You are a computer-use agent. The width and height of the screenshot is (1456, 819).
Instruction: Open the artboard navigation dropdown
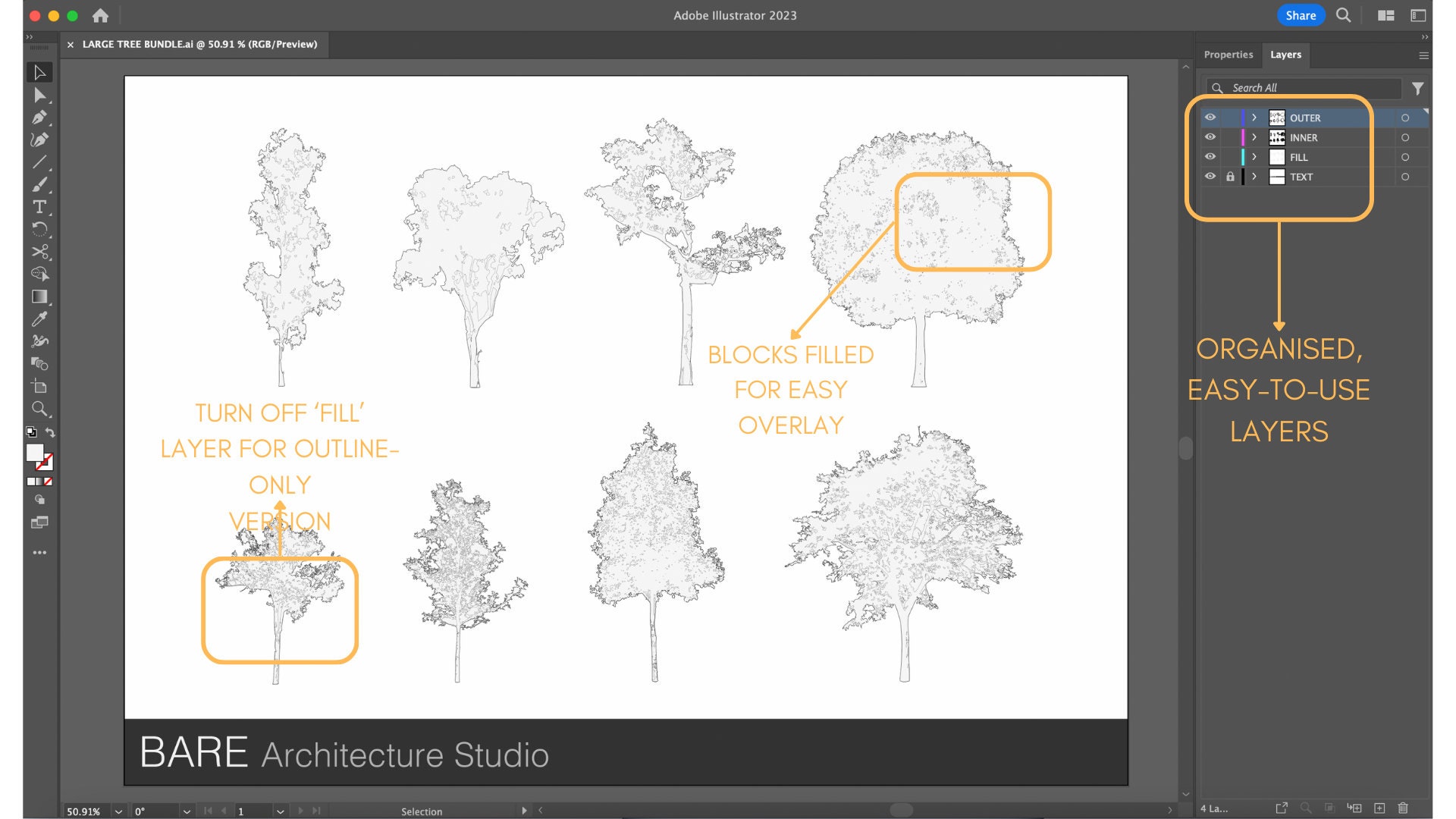pos(281,811)
